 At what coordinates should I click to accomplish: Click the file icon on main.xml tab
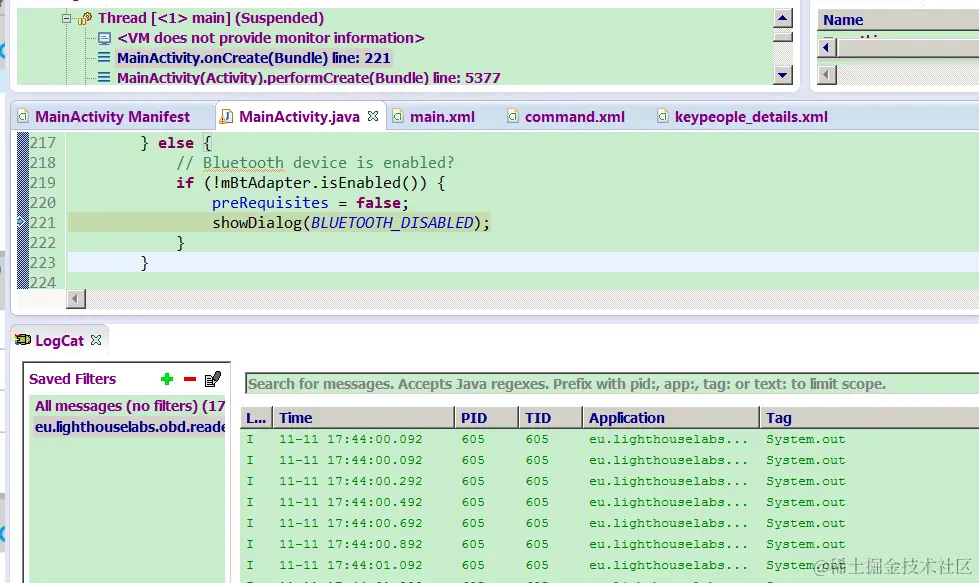[397, 117]
